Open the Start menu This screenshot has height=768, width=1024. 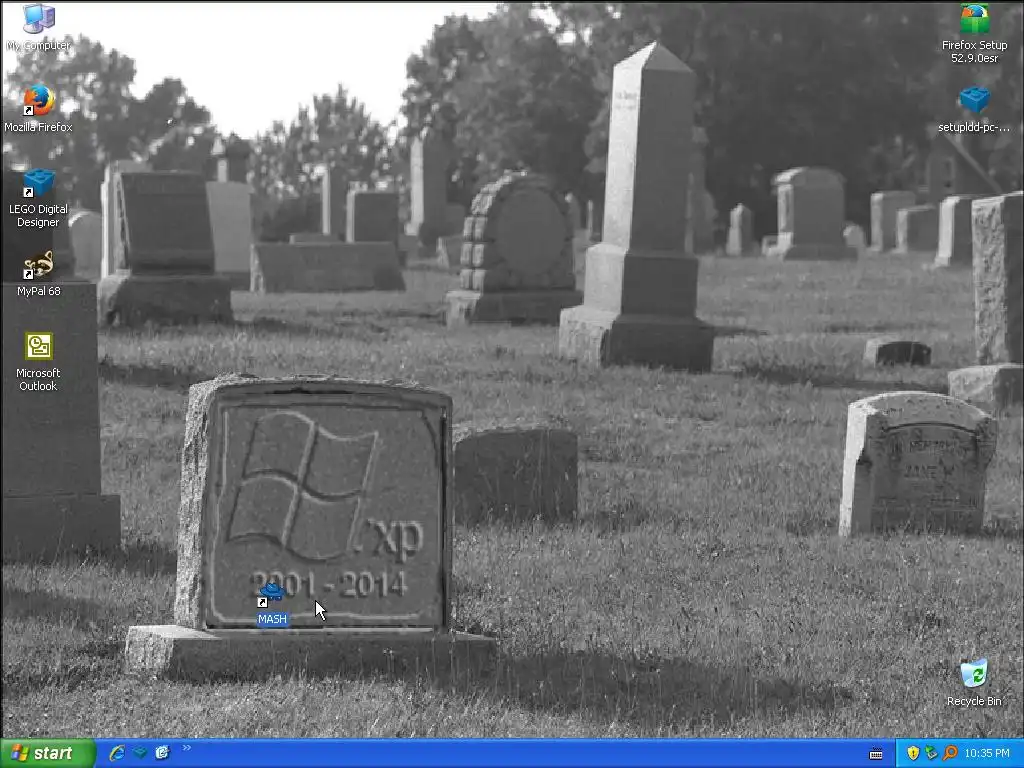(48, 753)
